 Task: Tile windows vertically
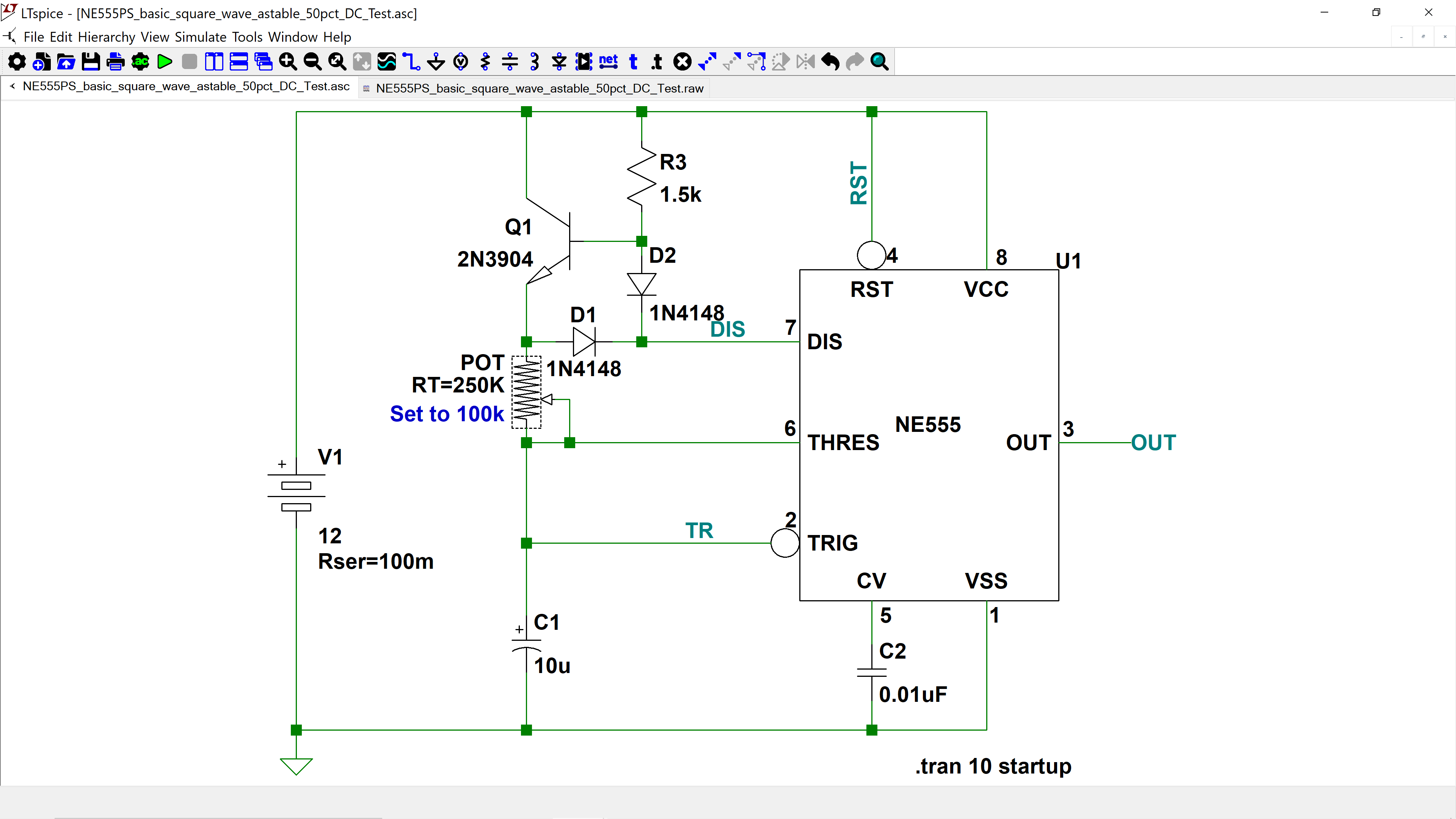pos(213,61)
